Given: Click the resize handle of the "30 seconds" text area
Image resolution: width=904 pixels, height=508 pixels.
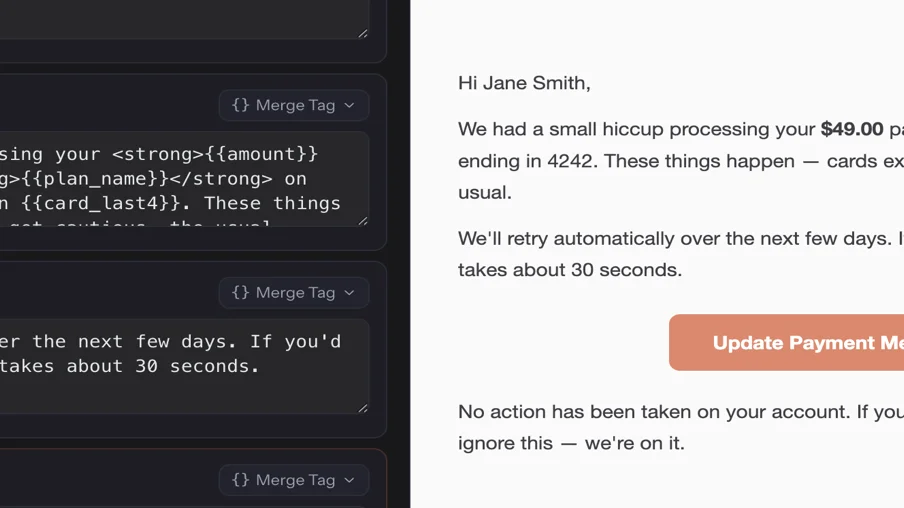Looking at the screenshot, I should 363,408.
